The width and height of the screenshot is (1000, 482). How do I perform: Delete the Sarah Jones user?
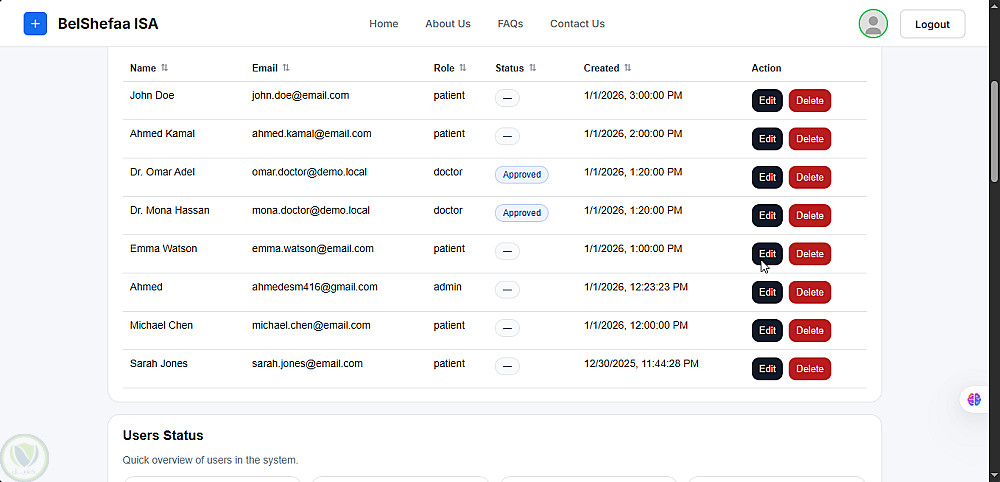point(809,369)
